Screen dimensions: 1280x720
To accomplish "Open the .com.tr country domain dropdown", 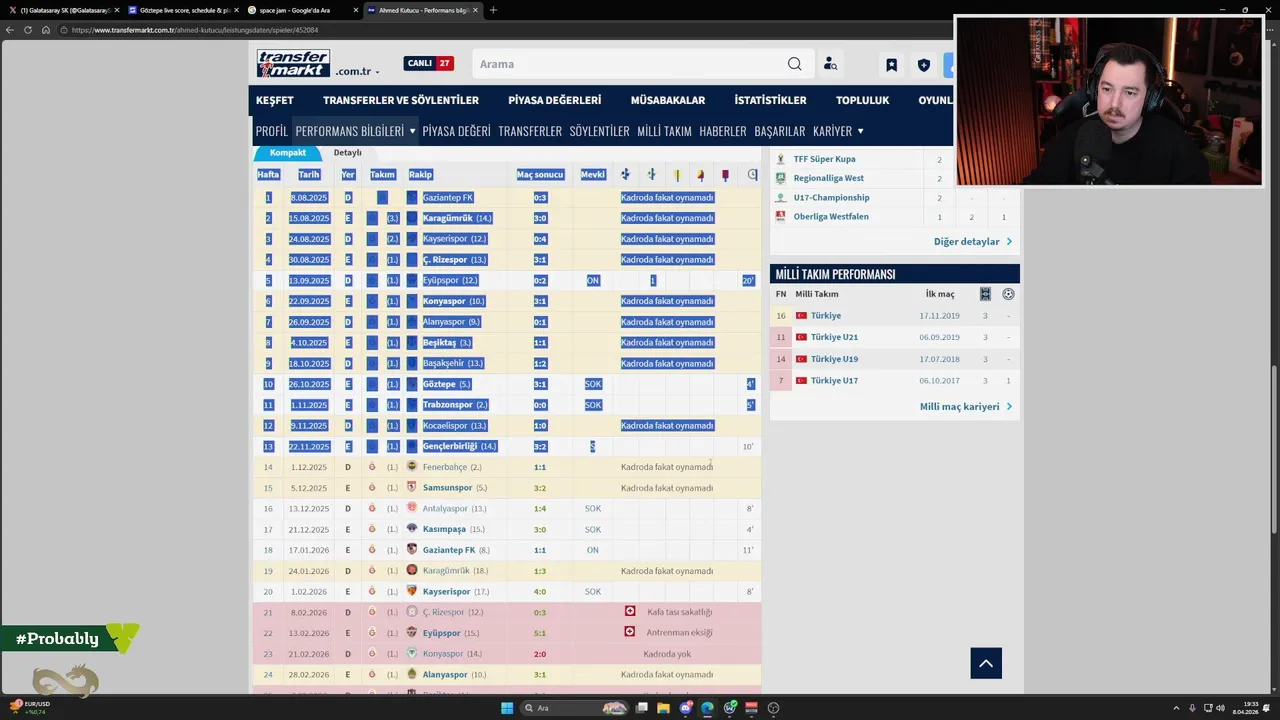I will [x=357, y=72].
